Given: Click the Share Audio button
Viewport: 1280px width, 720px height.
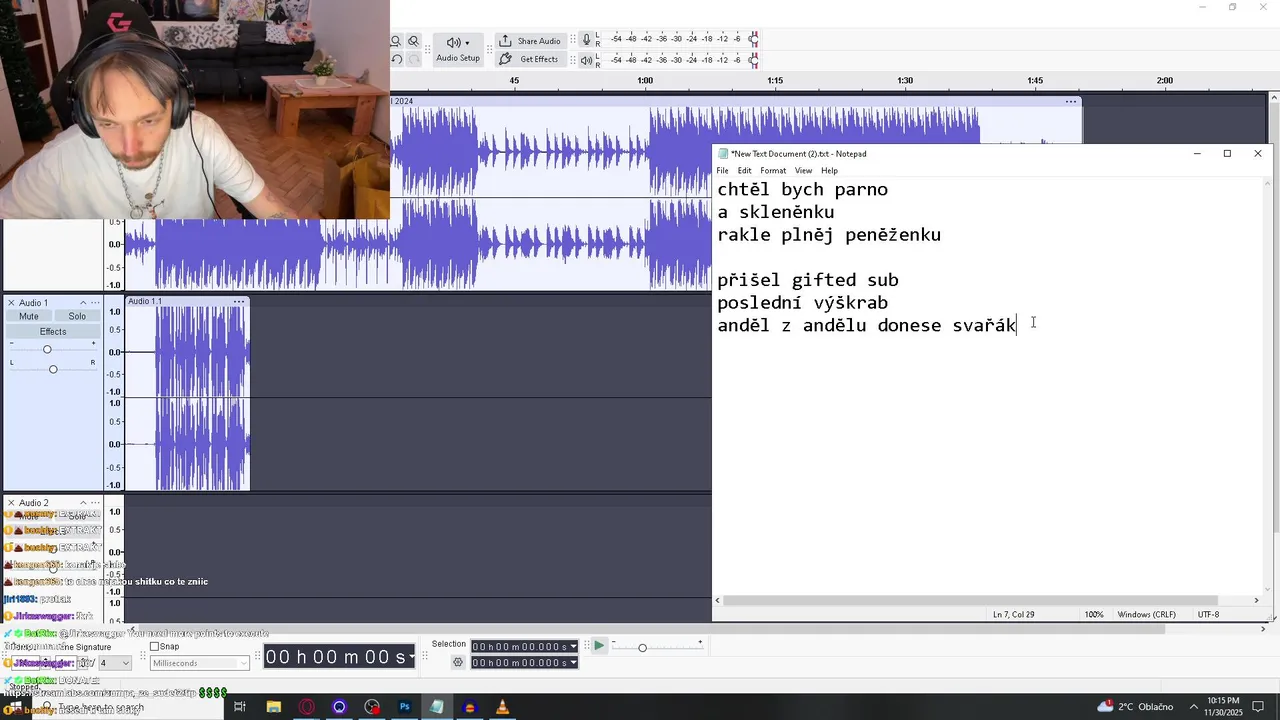Looking at the screenshot, I should tap(530, 41).
